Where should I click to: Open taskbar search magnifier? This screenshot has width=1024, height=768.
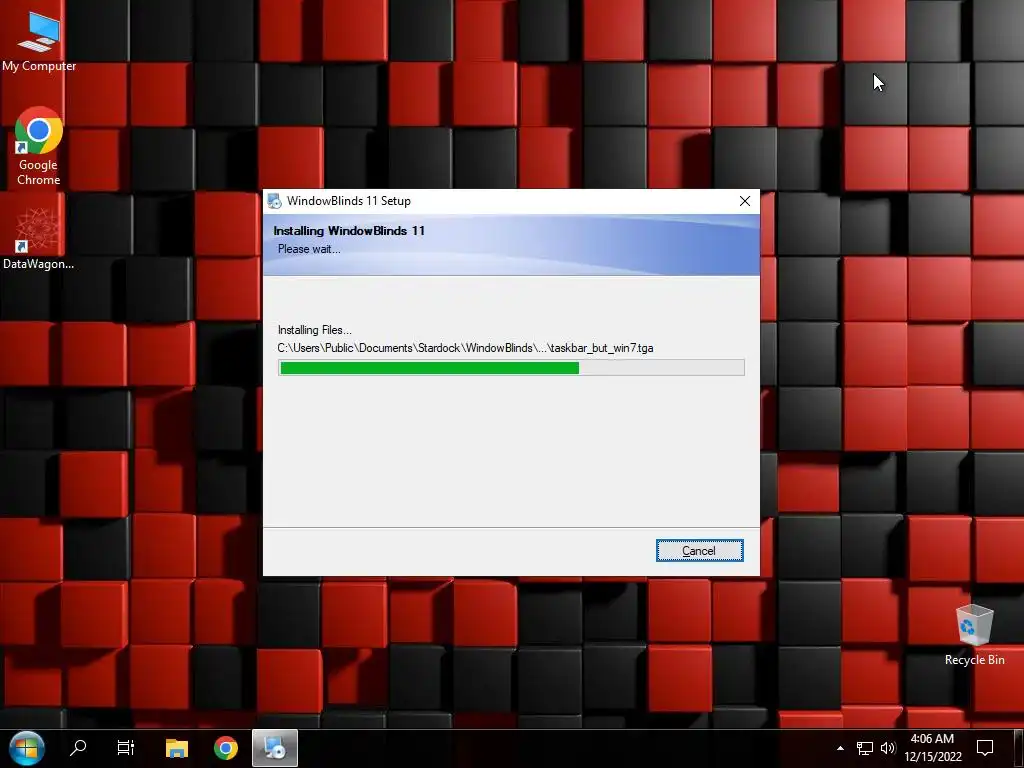pos(78,748)
